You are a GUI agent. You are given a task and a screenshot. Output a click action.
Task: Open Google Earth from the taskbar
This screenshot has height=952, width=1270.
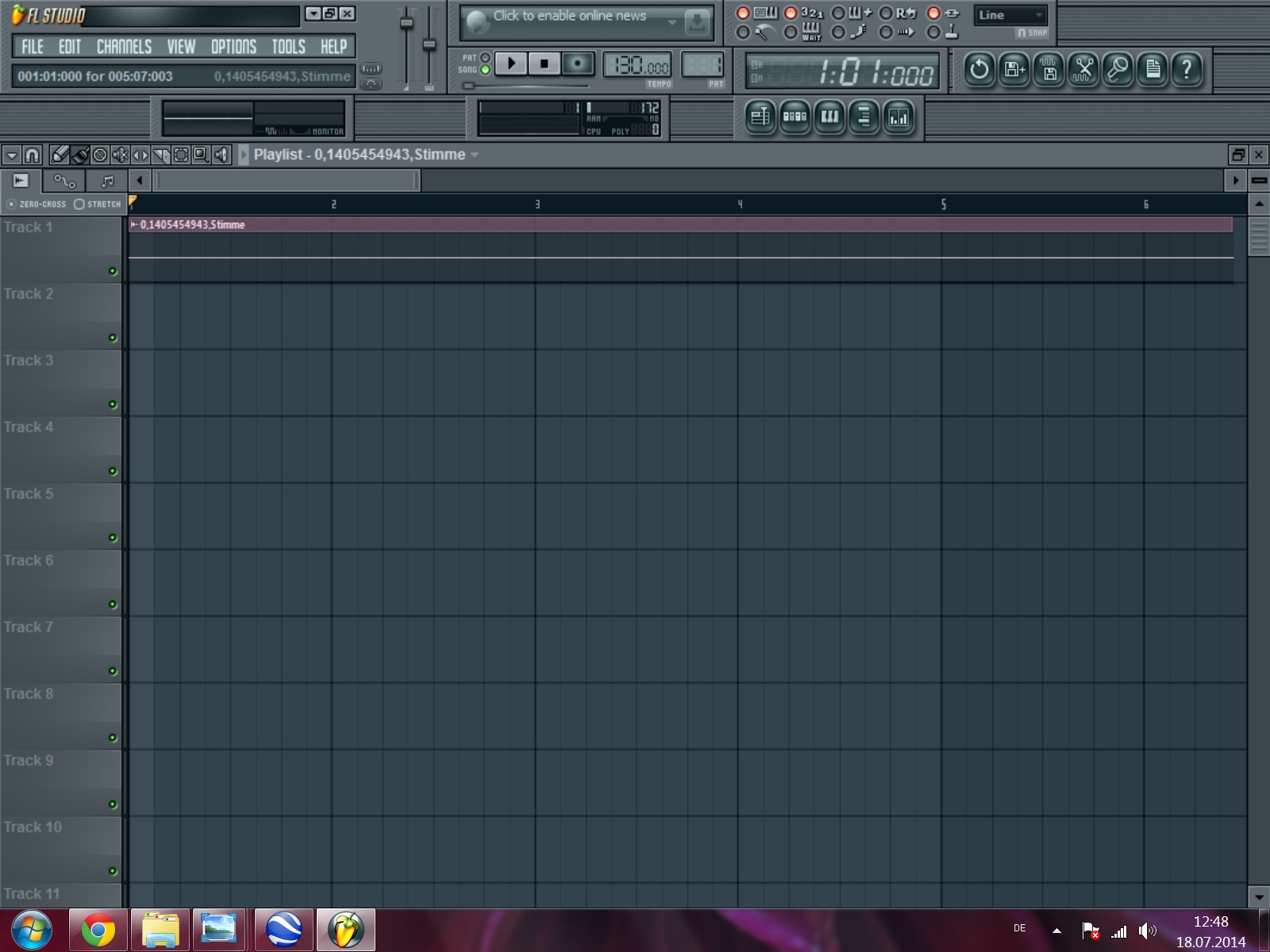pos(284,930)
